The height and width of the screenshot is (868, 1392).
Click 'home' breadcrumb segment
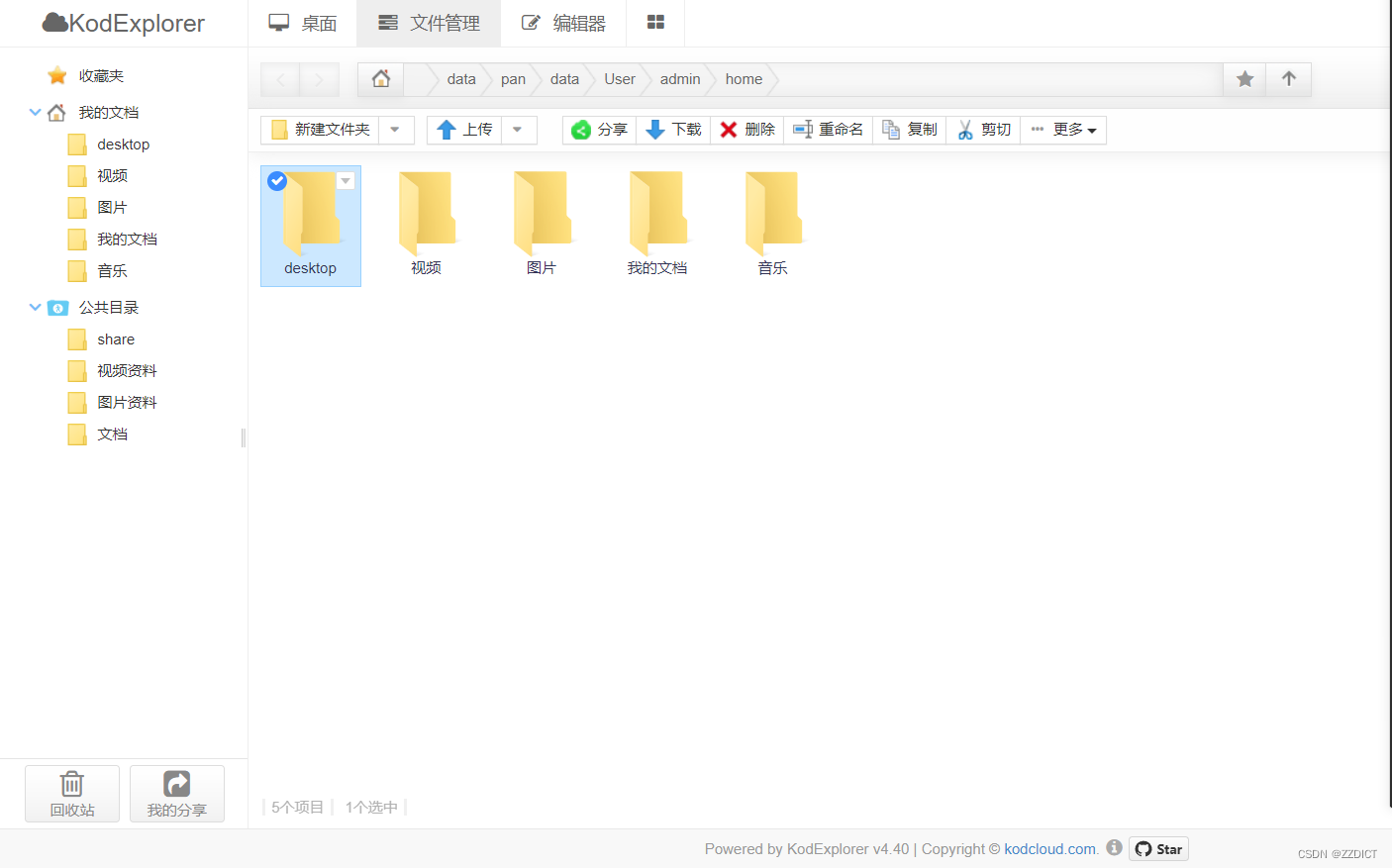coord(744,79)
